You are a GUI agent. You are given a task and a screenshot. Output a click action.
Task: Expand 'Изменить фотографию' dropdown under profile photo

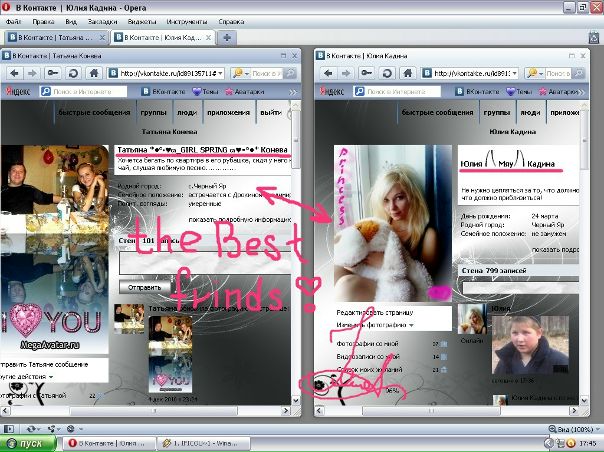tap(375, 325)
